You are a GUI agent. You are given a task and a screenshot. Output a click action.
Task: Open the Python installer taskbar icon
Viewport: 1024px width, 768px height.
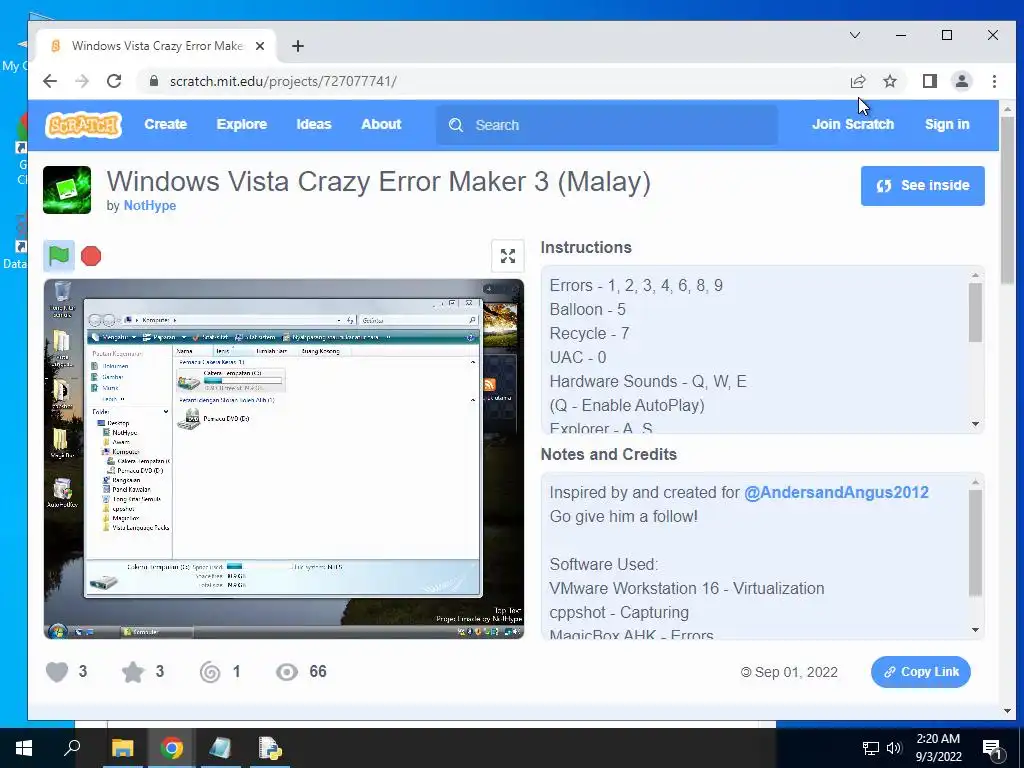[x=270, y=748]
